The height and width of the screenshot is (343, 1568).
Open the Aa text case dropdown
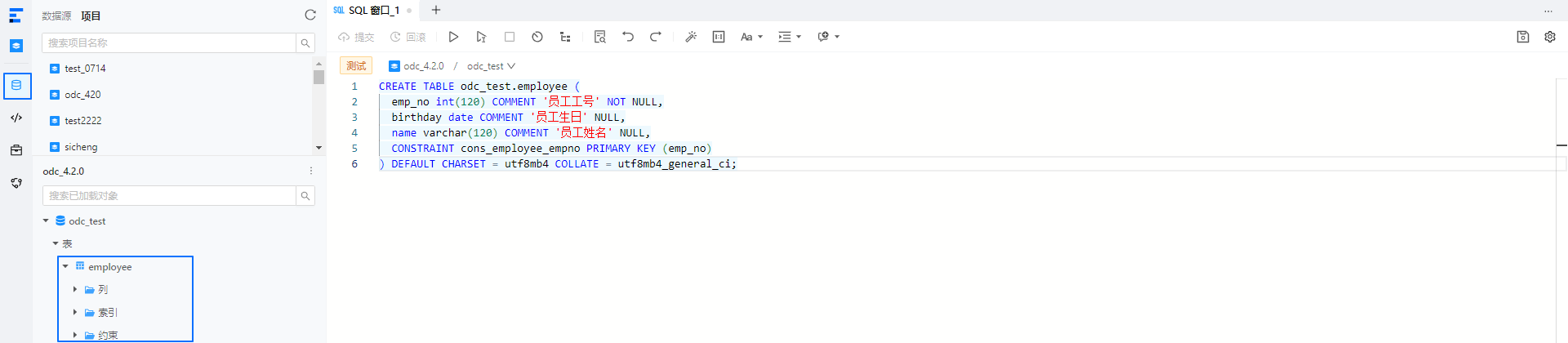click(751, 37)
